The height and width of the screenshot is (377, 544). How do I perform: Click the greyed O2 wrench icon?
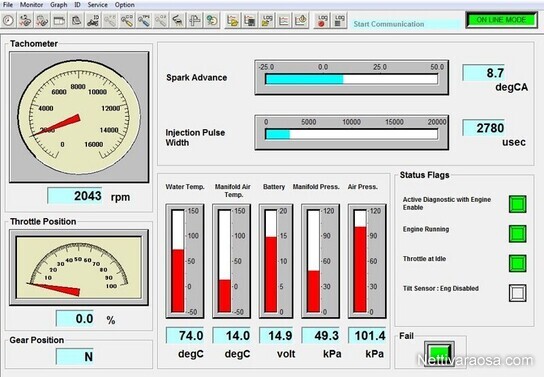coord(161,20)
